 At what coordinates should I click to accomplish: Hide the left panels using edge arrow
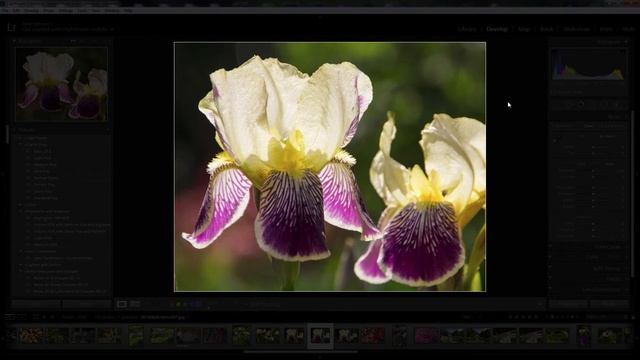point(2,174)
